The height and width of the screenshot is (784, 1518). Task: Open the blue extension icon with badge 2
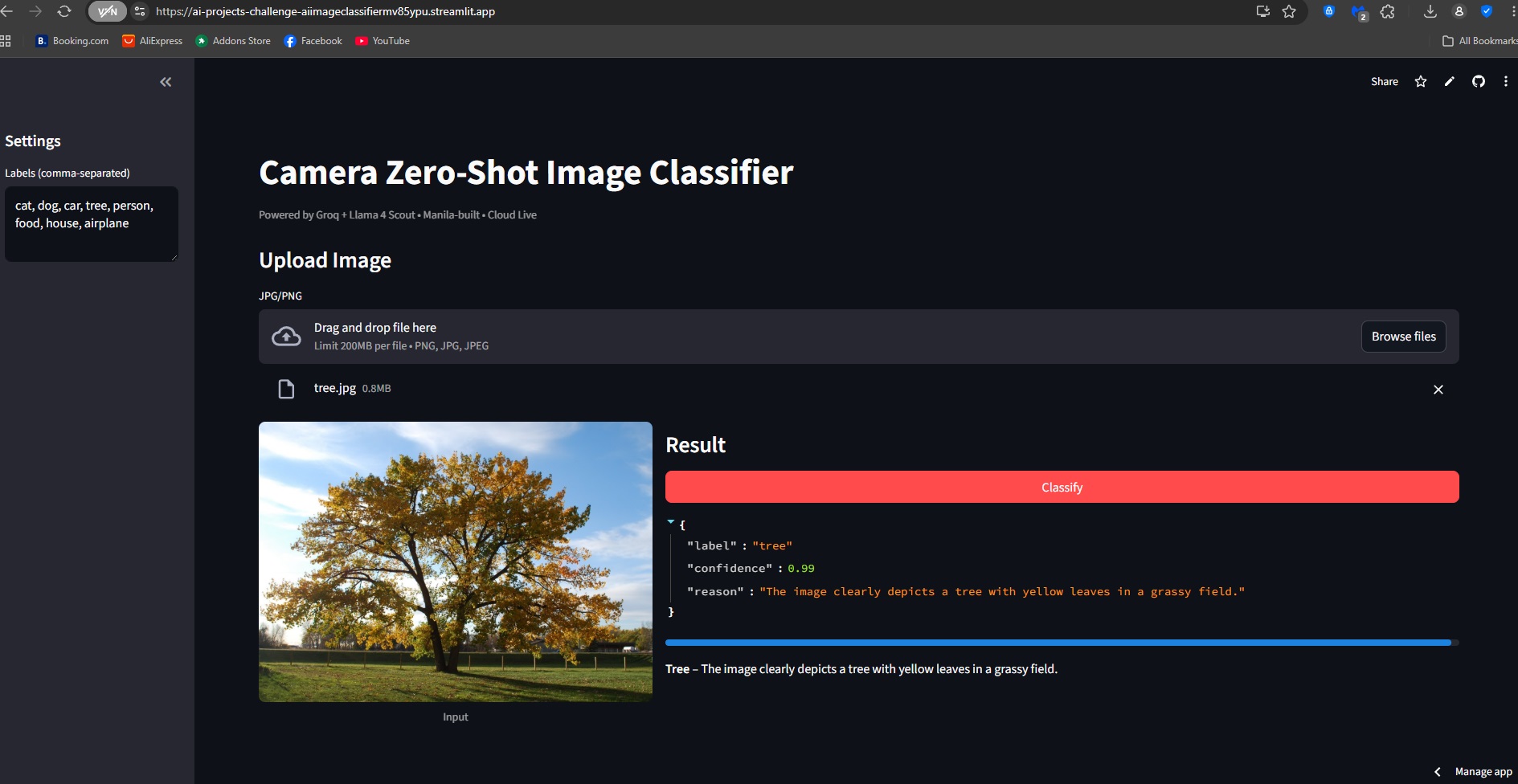(1359, 12)
